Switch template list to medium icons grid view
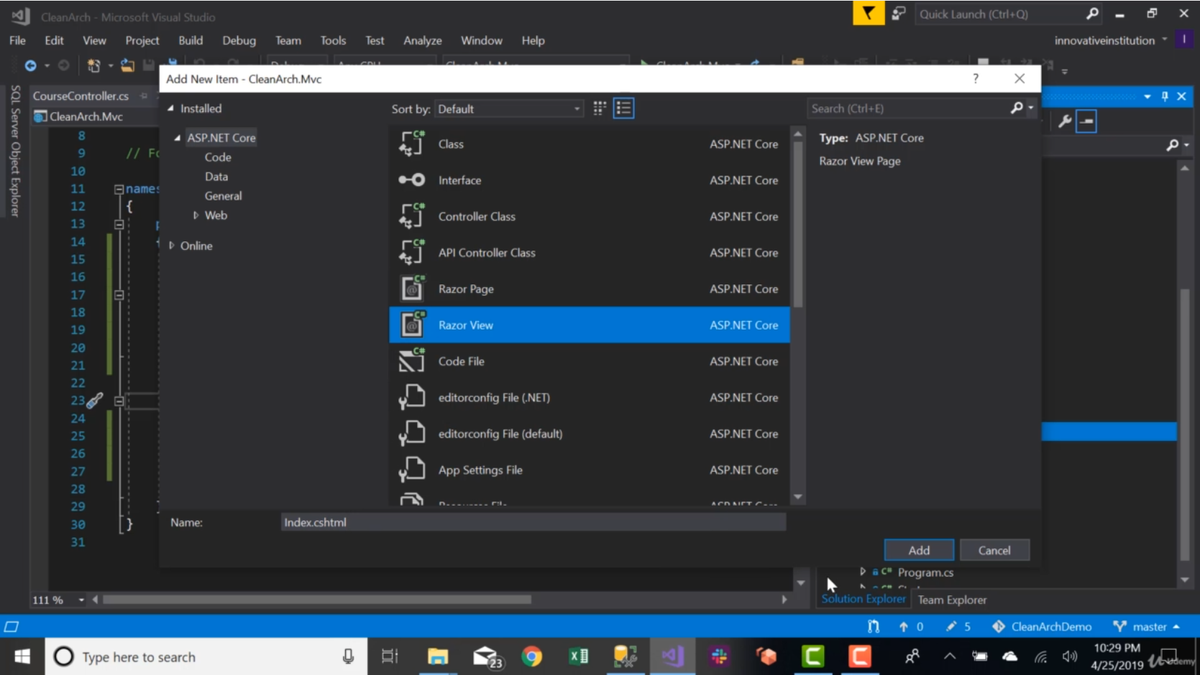 [x=599, y=108]
